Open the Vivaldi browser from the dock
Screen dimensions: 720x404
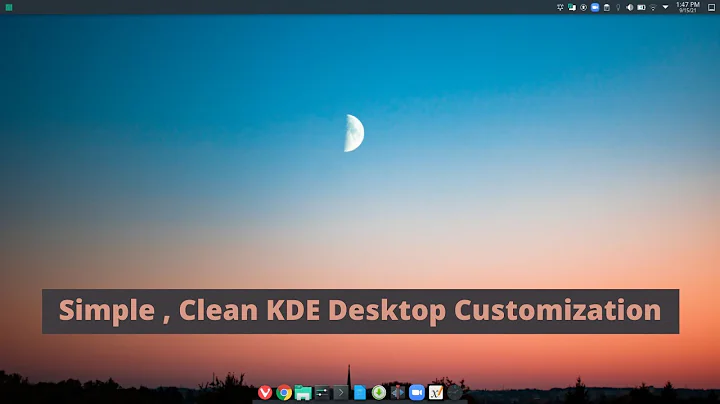[x=265, y=393]
